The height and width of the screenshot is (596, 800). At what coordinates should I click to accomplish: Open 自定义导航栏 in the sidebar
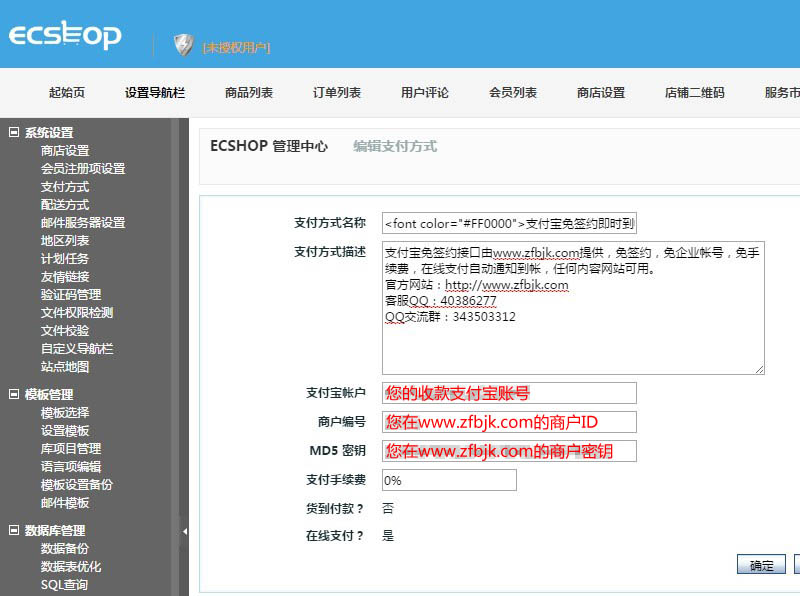coord(77,349)
